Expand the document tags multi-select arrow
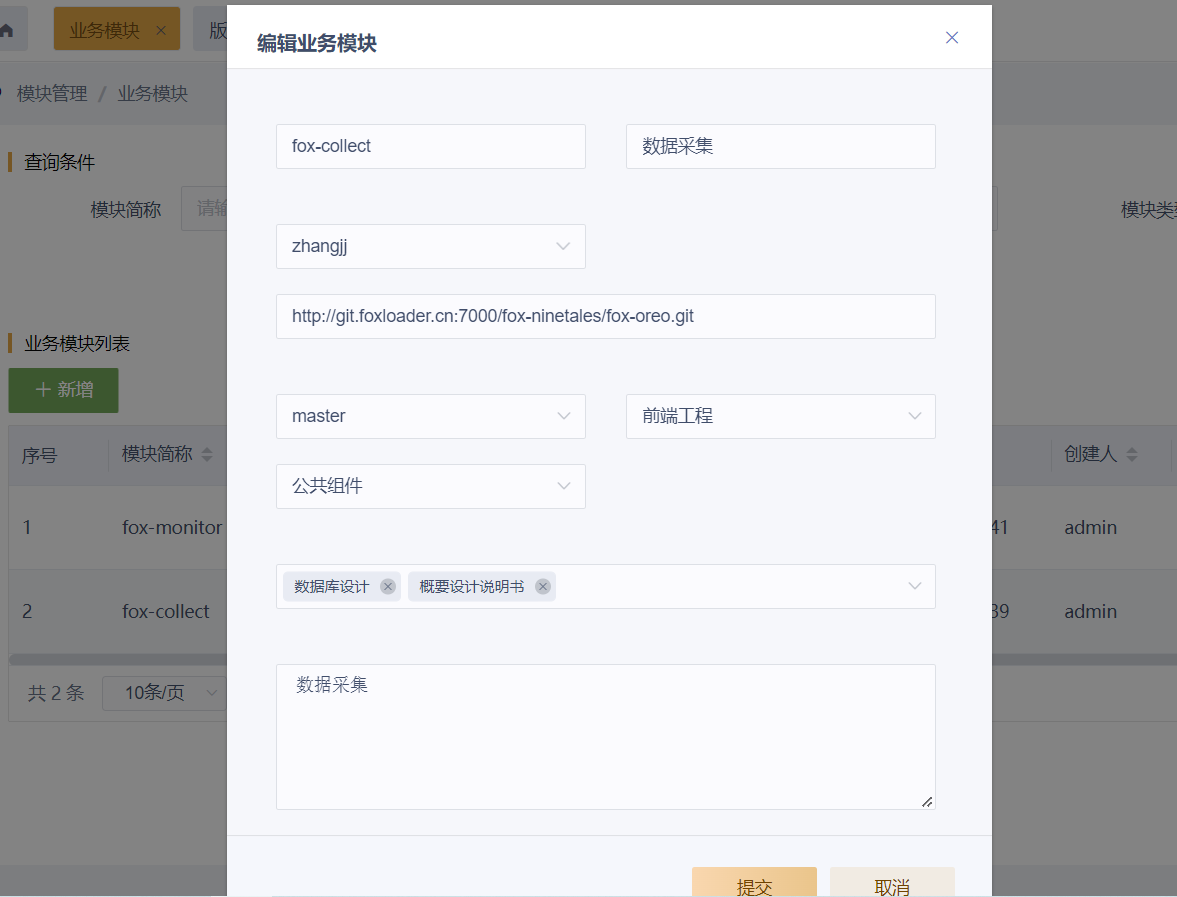1177x897 pixels. [x=914, y=587]
